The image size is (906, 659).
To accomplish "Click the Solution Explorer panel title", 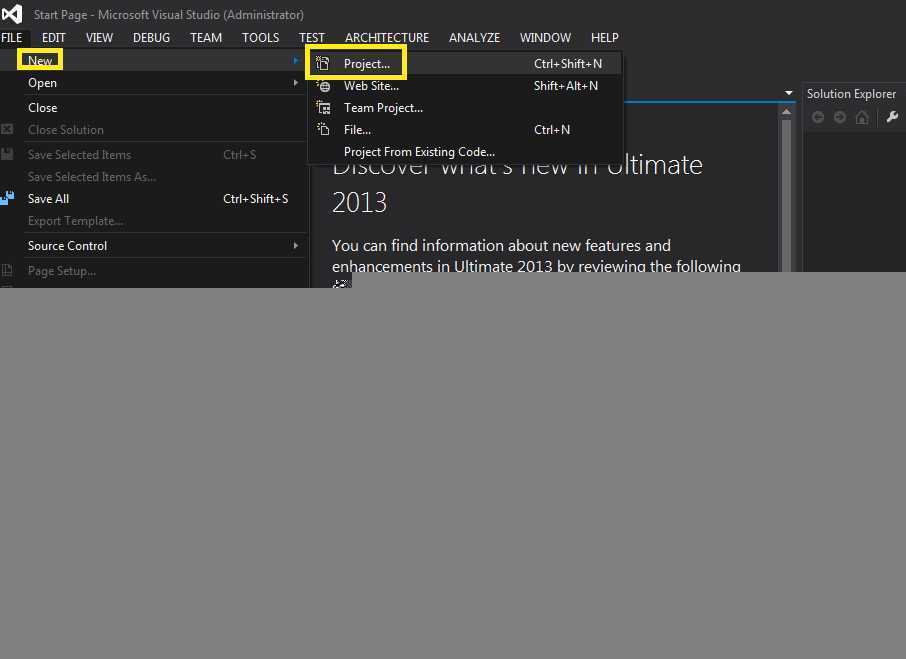I will [851, 94].
